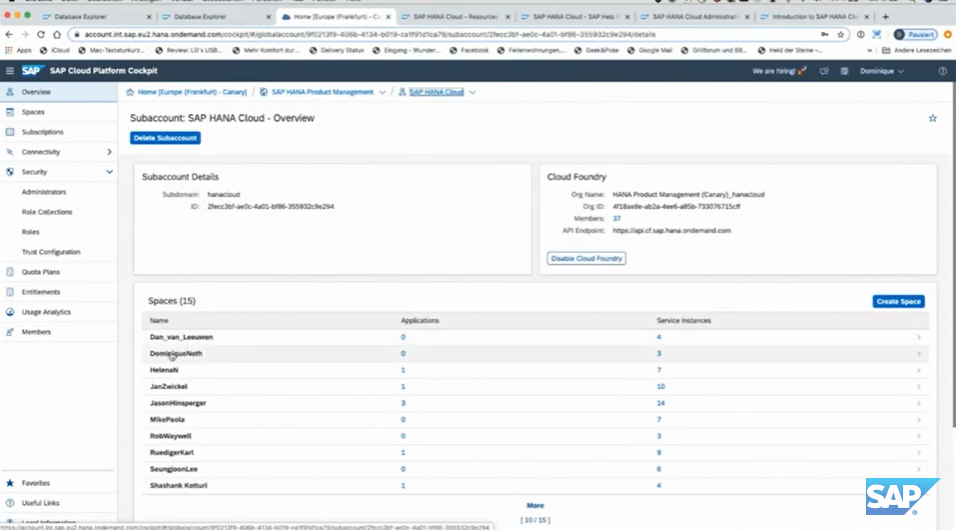Click the Members sidebar icon
The height and width of the screenshot is (530, 956).
10,332
